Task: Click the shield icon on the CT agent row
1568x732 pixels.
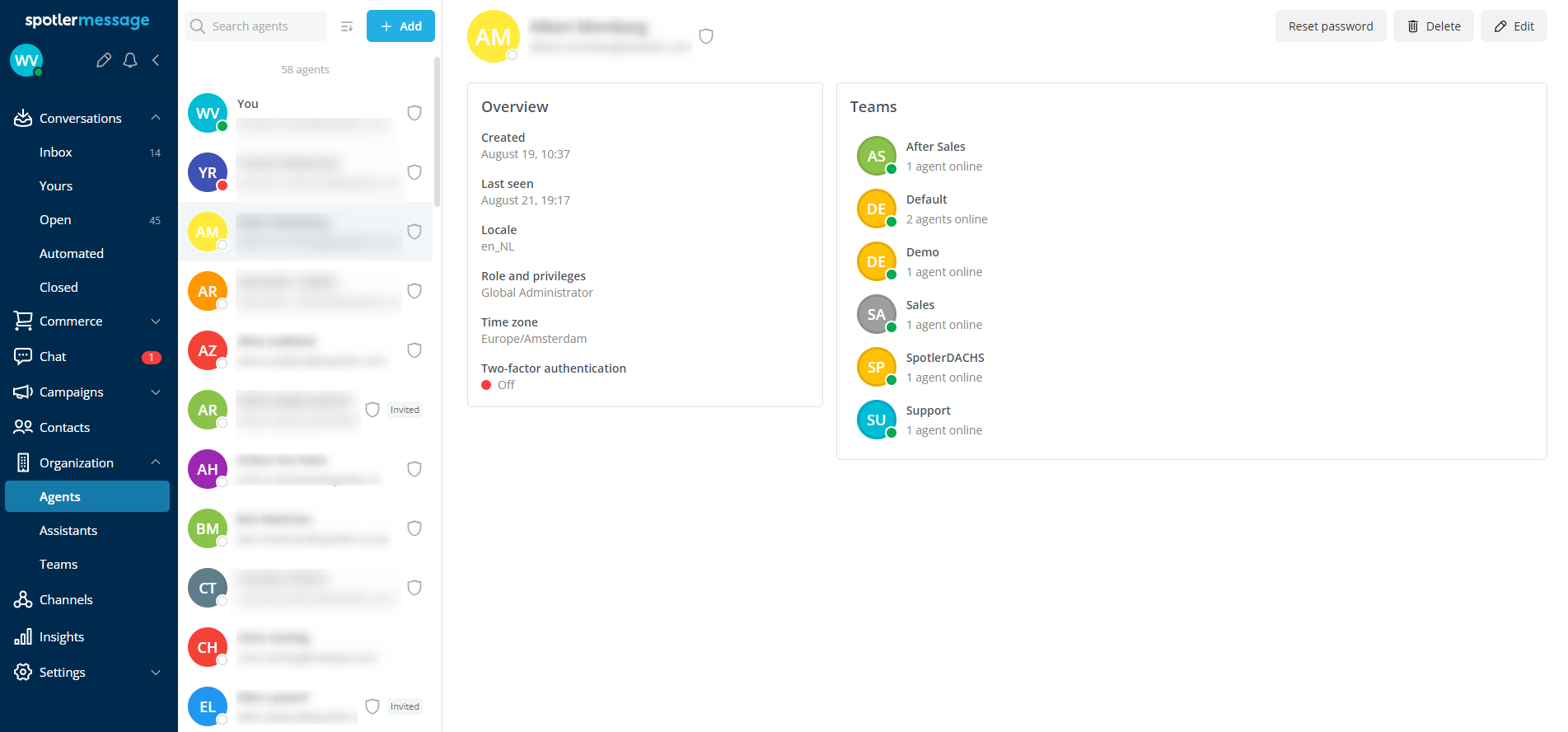Action: click(x=414, y=588)
